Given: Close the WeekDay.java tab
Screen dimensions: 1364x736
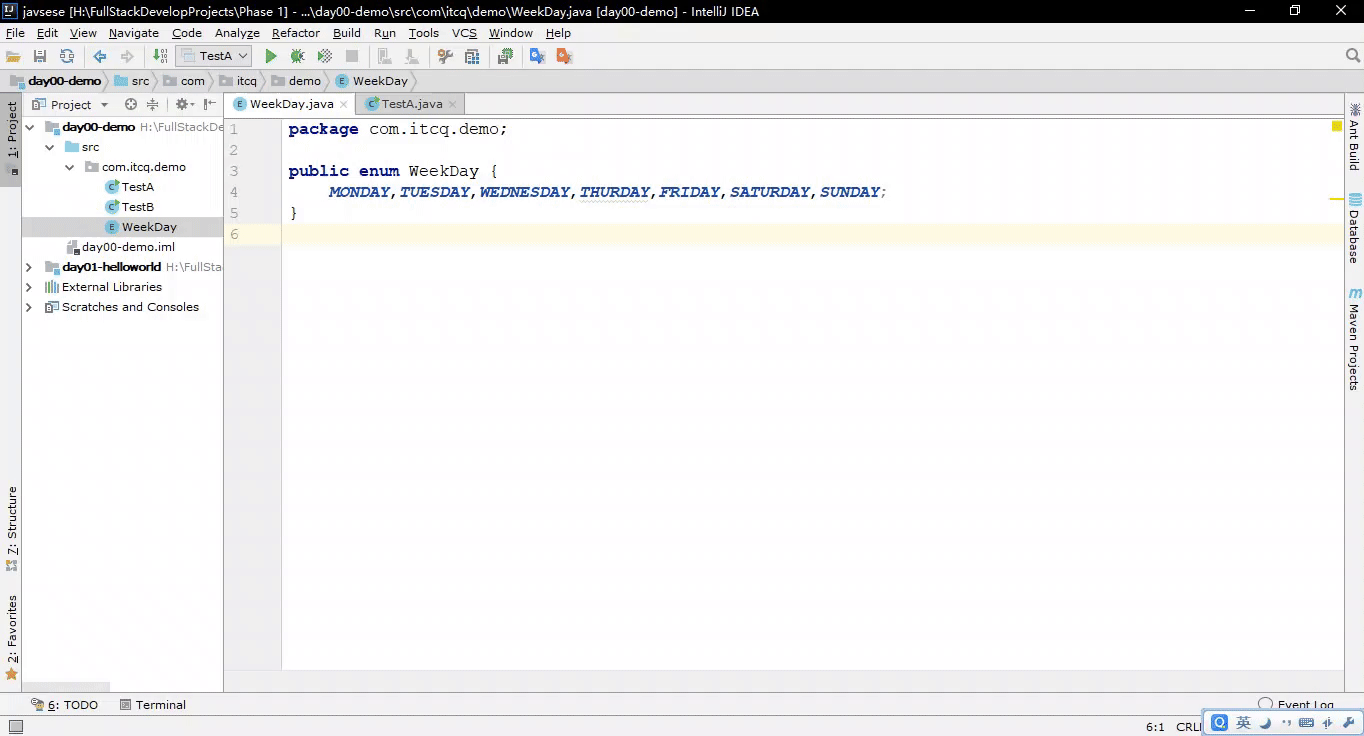Looking at the screenshot, I should pyautogui.click(x=344, y=104).
